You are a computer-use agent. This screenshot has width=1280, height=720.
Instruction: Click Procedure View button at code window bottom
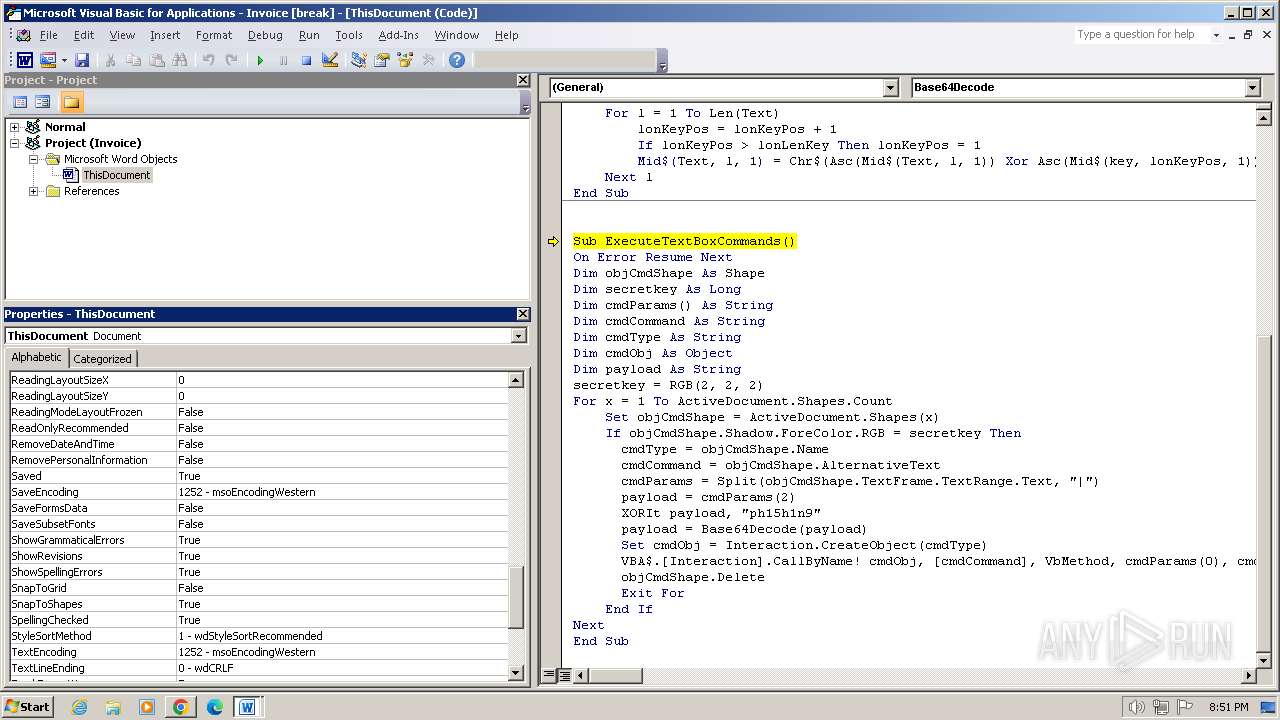549,676
